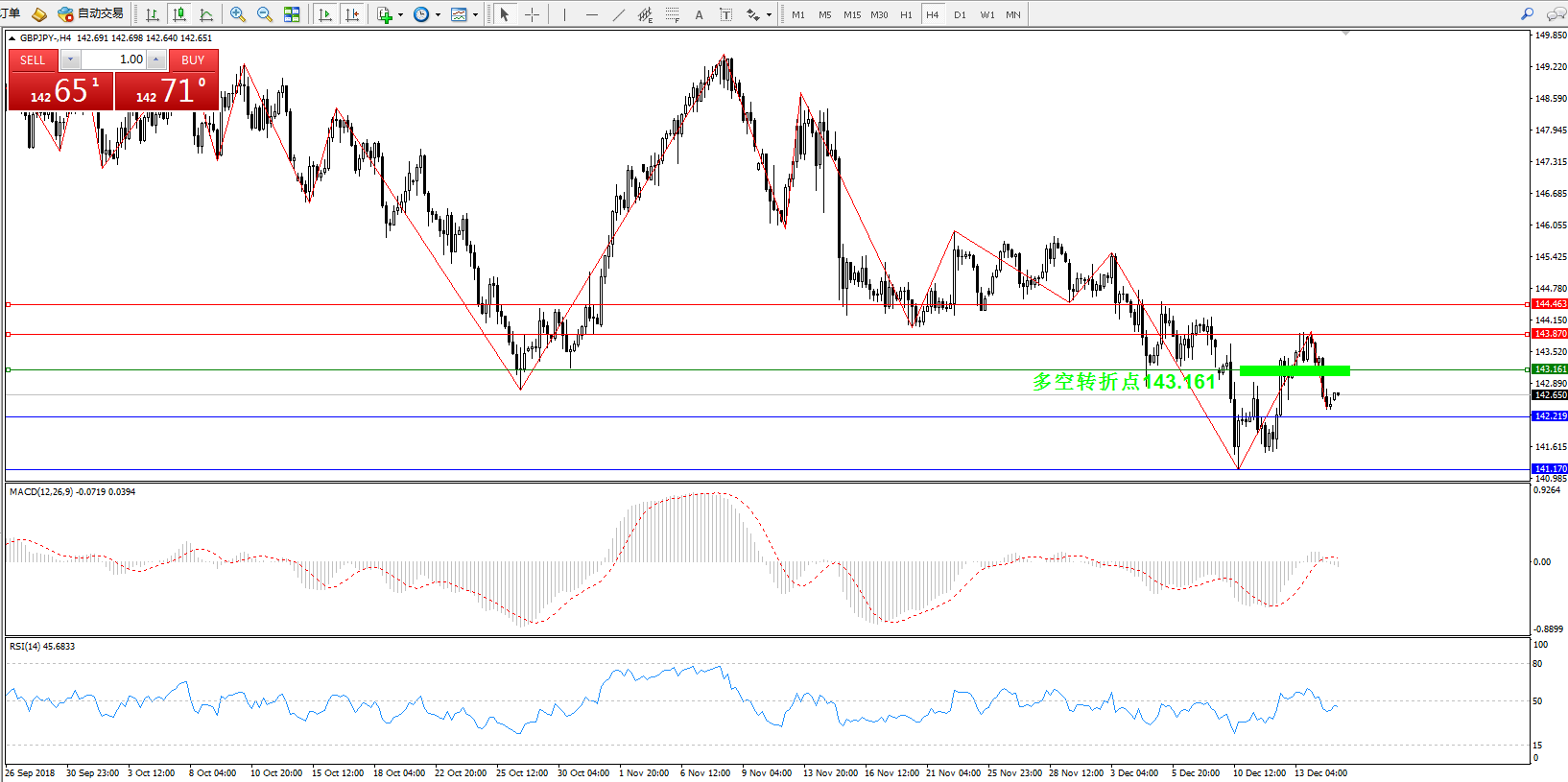
Task: Zoom in on the chart
Action: (238, 14)
